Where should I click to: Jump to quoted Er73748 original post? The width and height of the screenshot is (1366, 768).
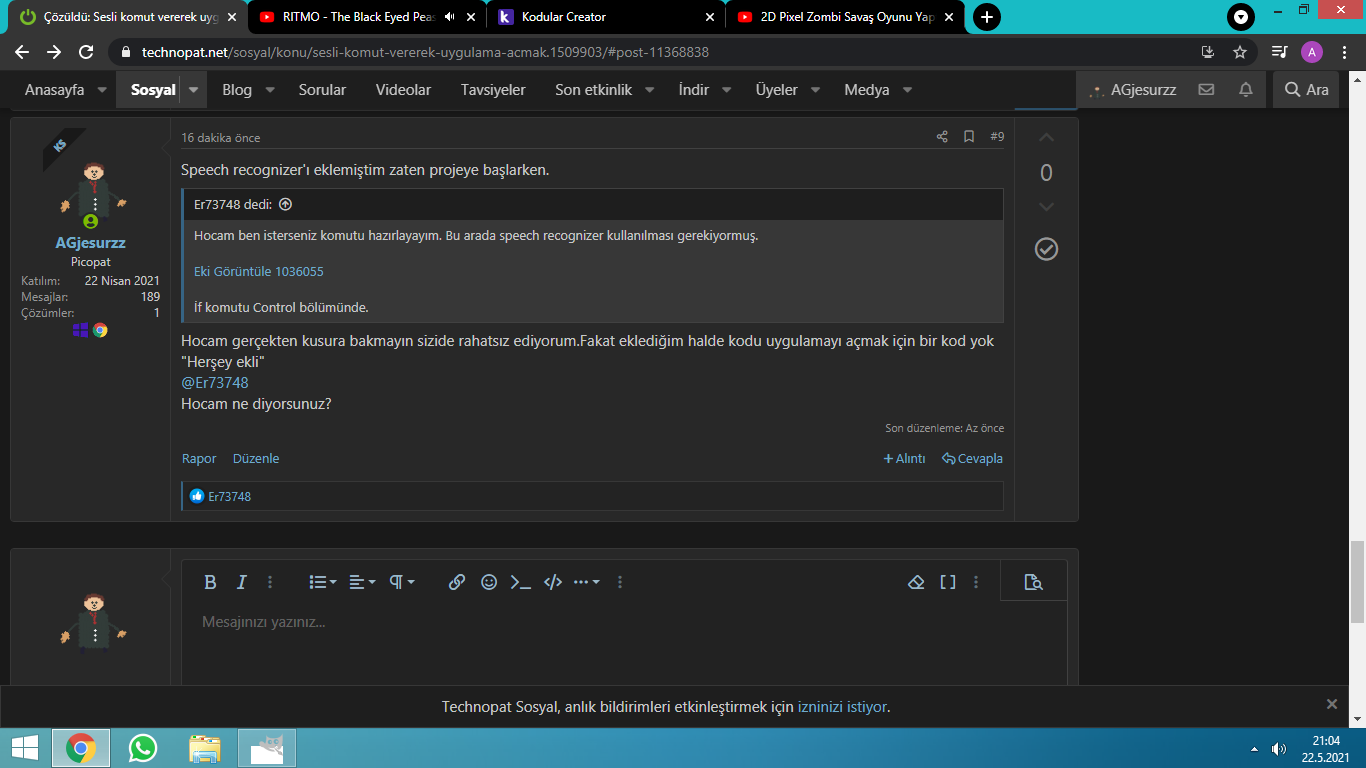click(285, 204)
